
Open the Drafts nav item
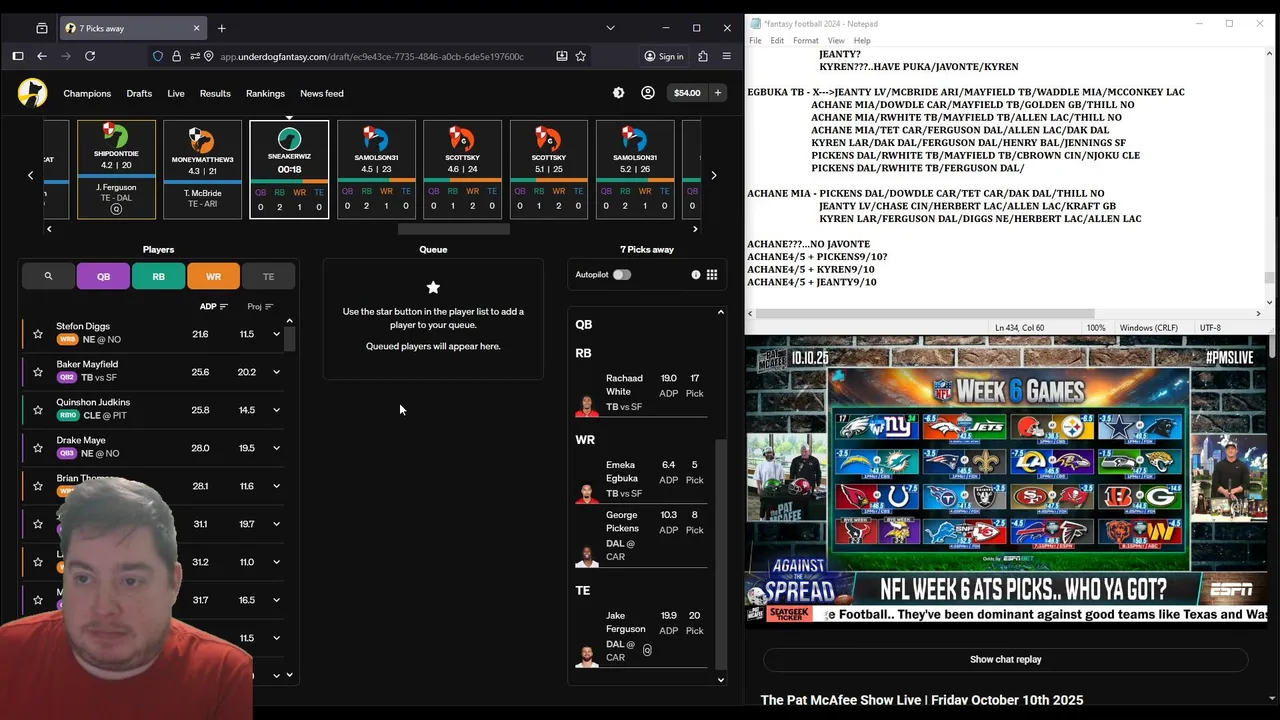point(139,93)
